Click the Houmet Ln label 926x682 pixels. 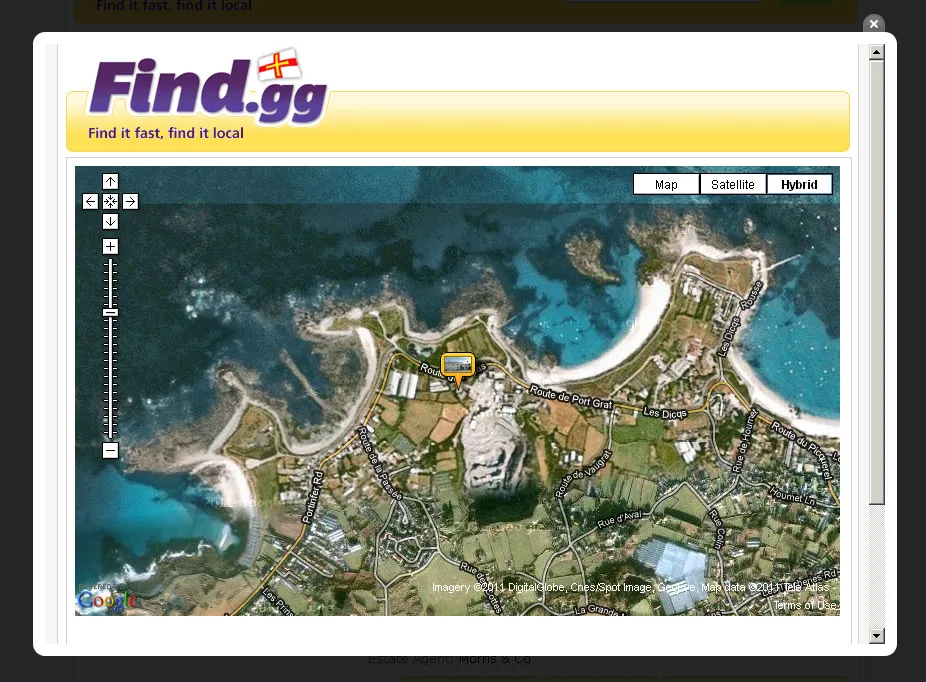[x=792, y=495]
